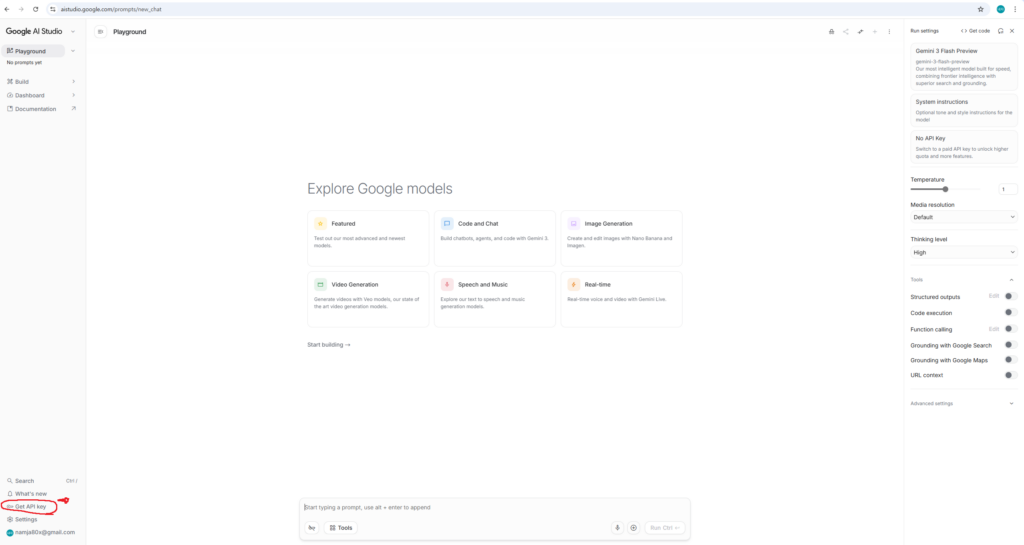The height and width of the screenshot is (545, 1024).
Task: Enable the Code execution toggle
Action: 1010,313
